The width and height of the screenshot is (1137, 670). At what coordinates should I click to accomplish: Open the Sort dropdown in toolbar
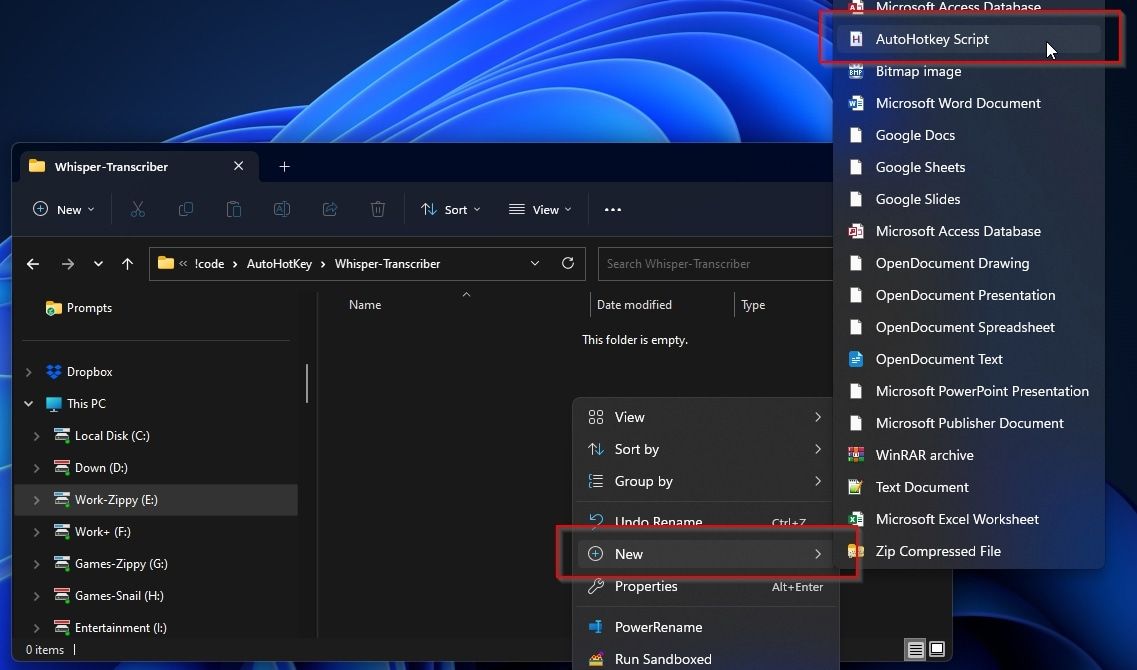point(451,209)
